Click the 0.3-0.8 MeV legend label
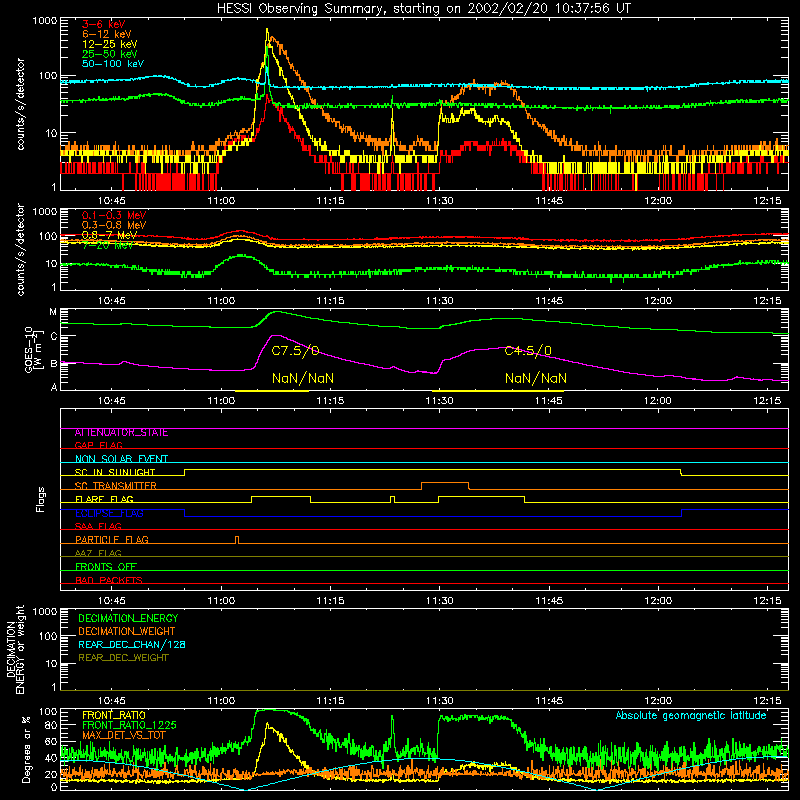The image size is (800, 800). click(x=114, y=225)
